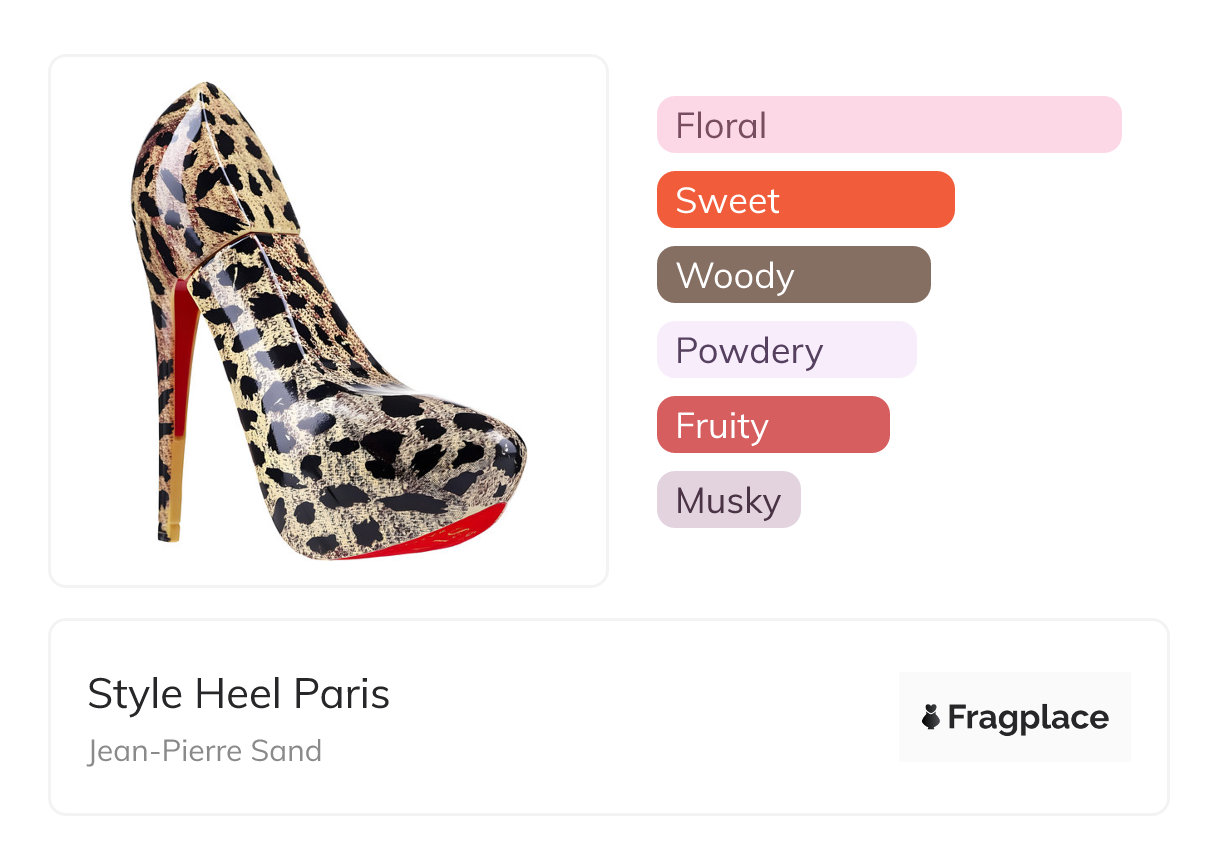Click the Fragplace perfume bottle icon

pyautogui.click(x=931, y=717)
